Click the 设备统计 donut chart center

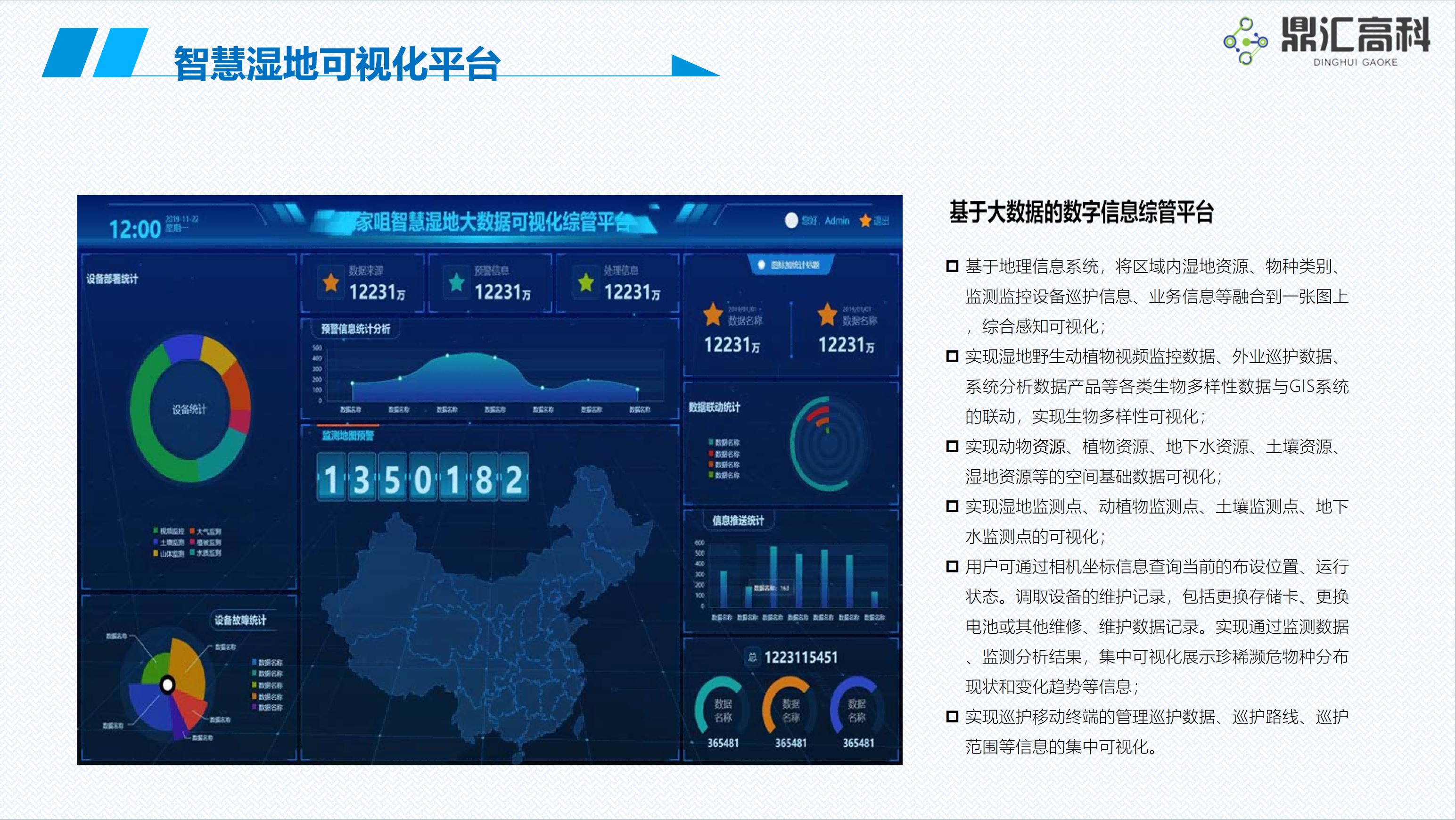189,409
